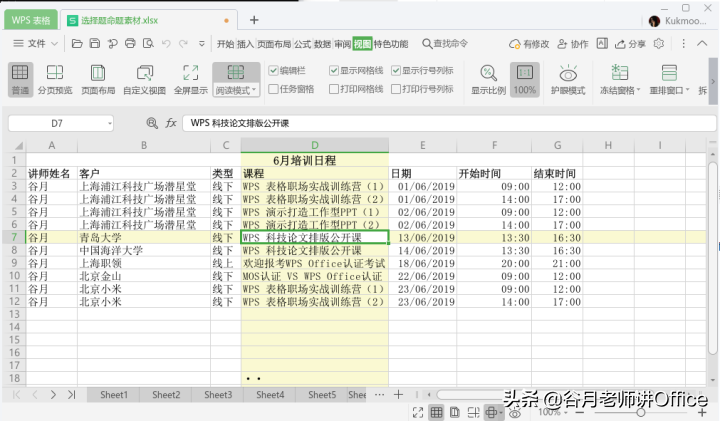Jump to the last sheet arrow
The height and width of the screenshot is (421, 720).
coord(71,394)
